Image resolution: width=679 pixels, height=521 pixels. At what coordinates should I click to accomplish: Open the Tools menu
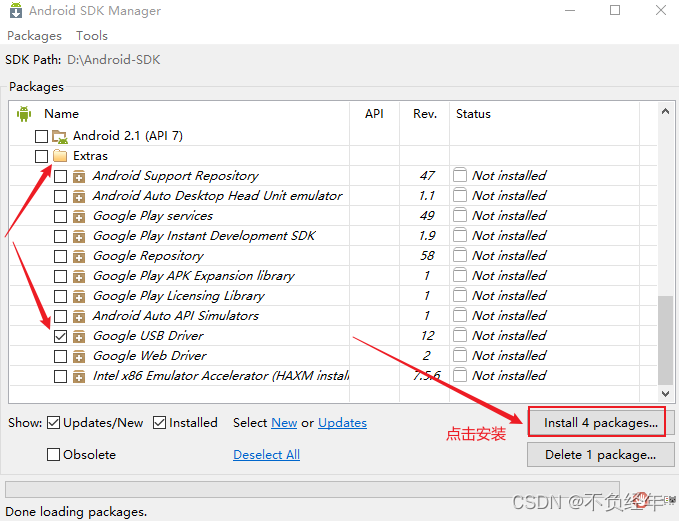click(x=92, y=36)
